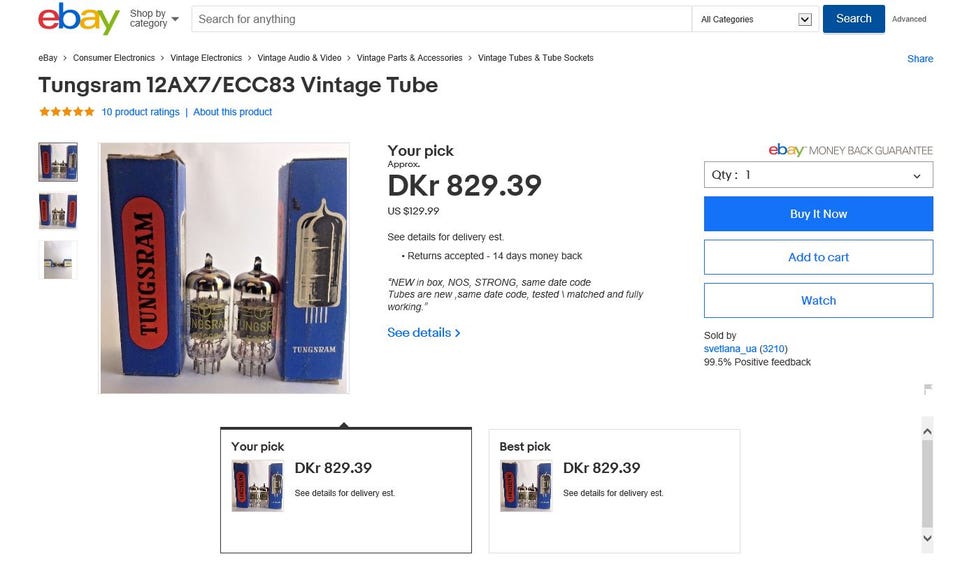
Task: Select the Your pick offer card
Action: pos(346,490)
